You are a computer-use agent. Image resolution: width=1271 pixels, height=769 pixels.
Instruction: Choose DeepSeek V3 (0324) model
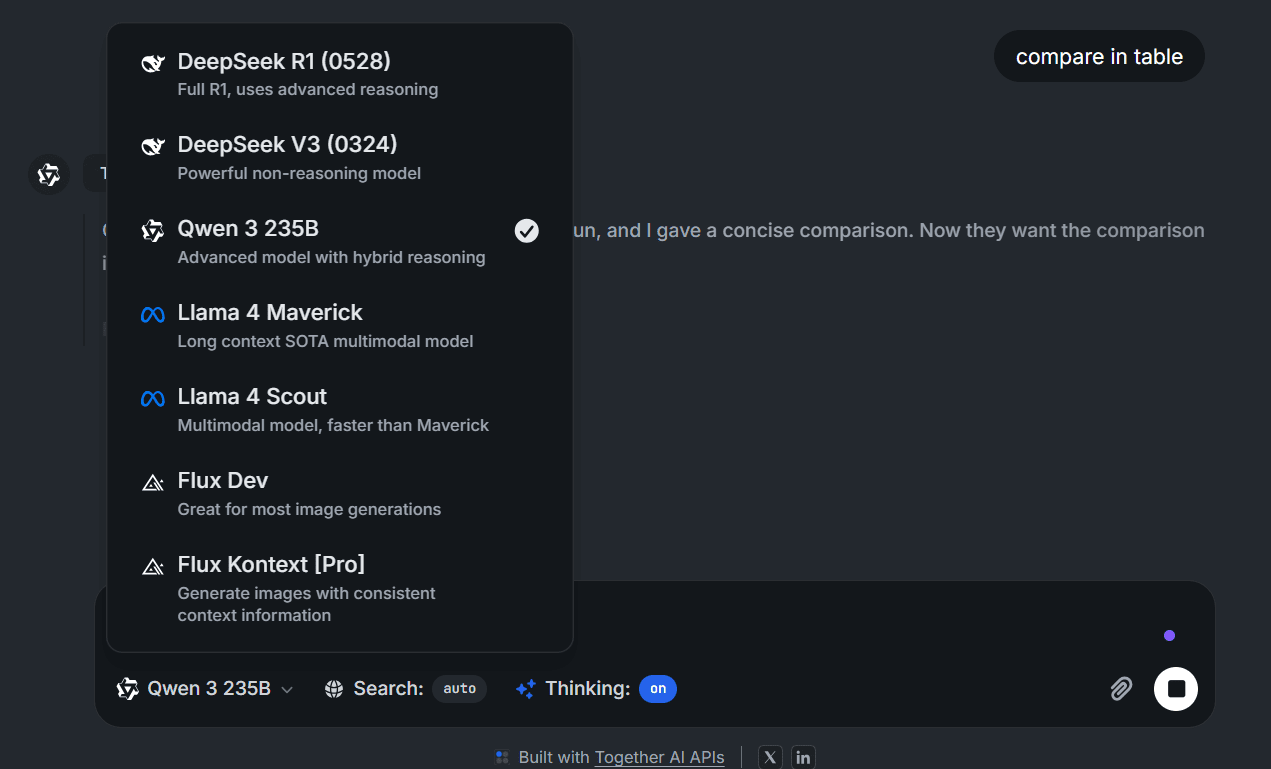tap(339, 158)
